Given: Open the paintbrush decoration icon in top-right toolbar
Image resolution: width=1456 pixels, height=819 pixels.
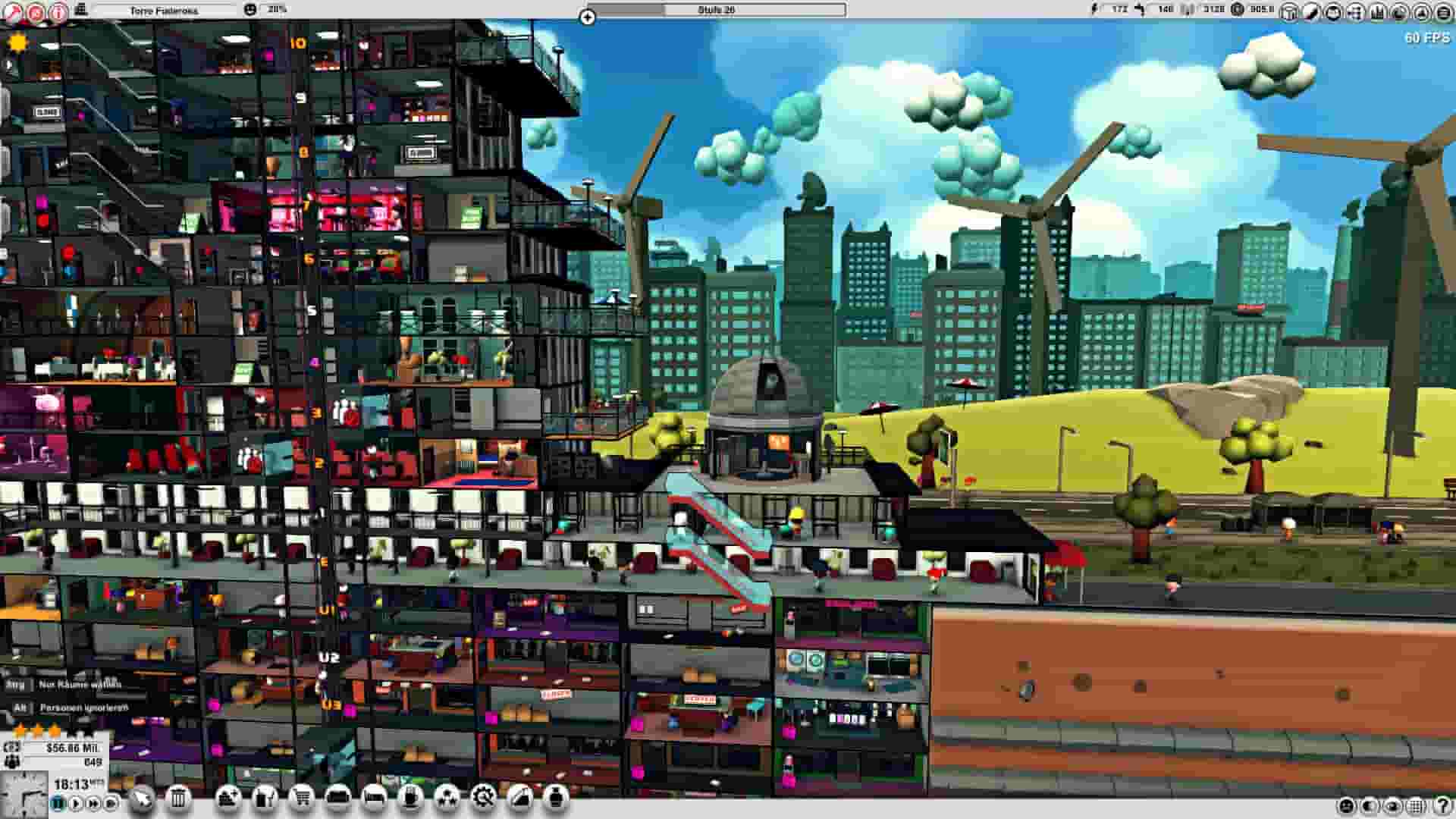Looking at the screenshot, I should pyautogui.click(x=1311, y=11).
